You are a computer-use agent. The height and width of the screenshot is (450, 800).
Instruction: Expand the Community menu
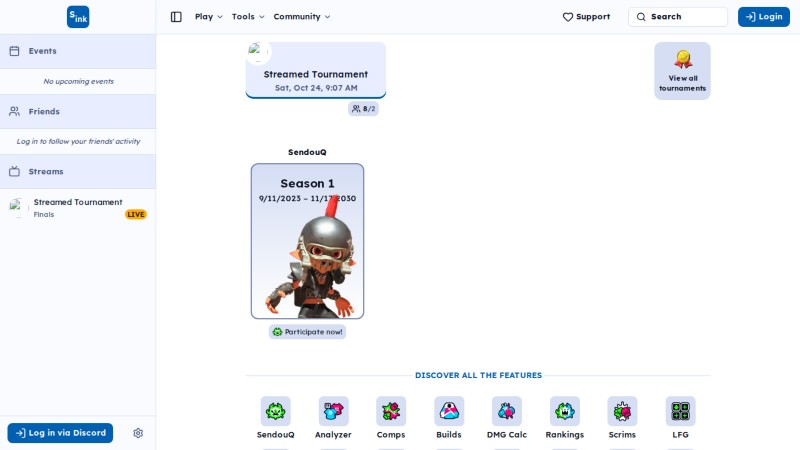302,17
